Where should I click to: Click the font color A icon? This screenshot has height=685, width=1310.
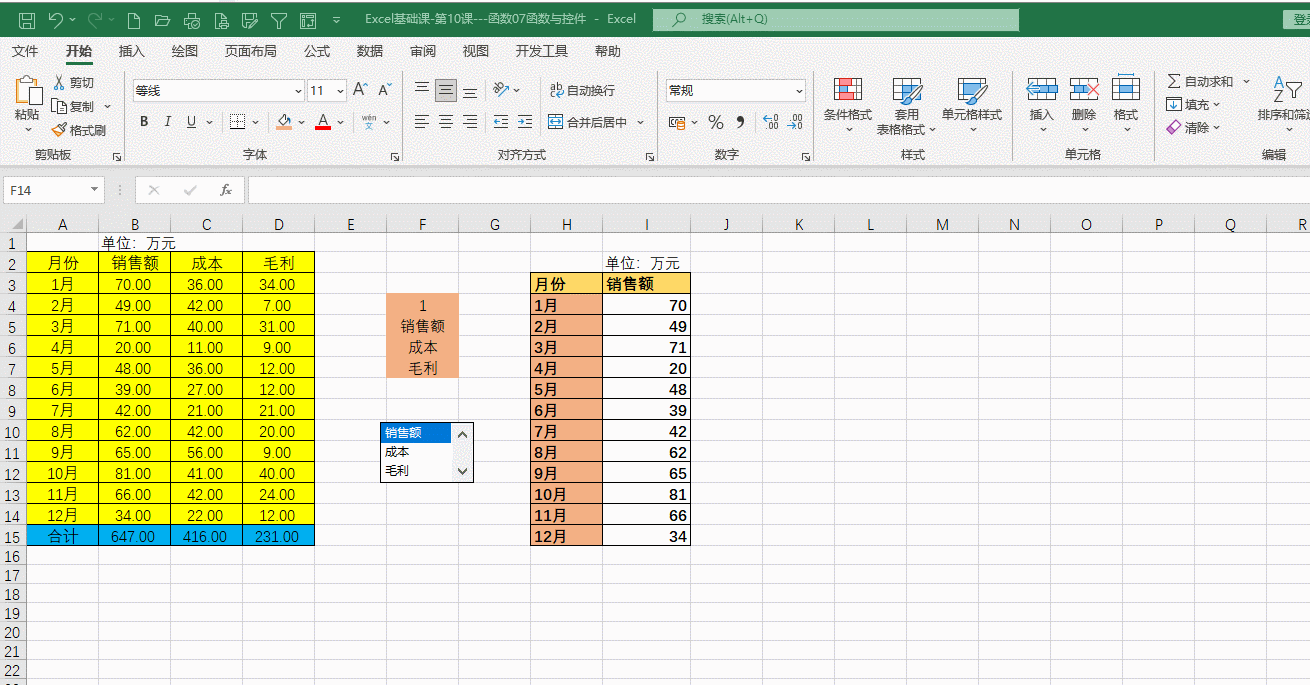pyautogui.click(x=323, y=122)
